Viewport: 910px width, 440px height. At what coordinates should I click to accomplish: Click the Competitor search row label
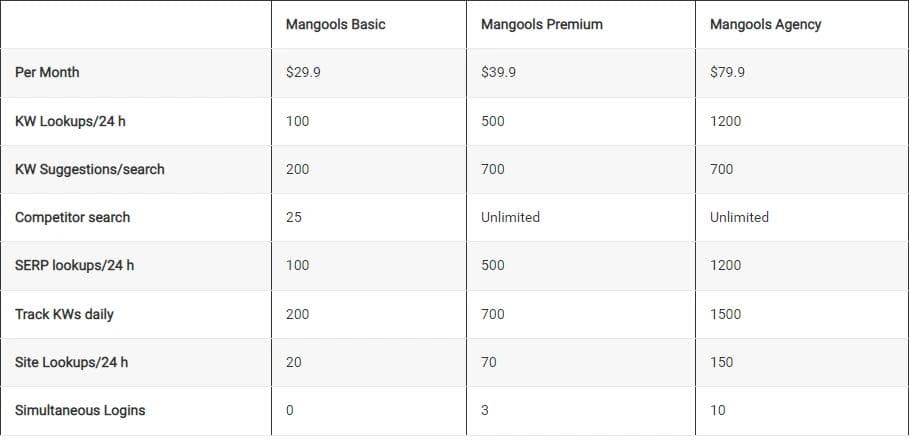pyautogui.click(x=72, y=217)
